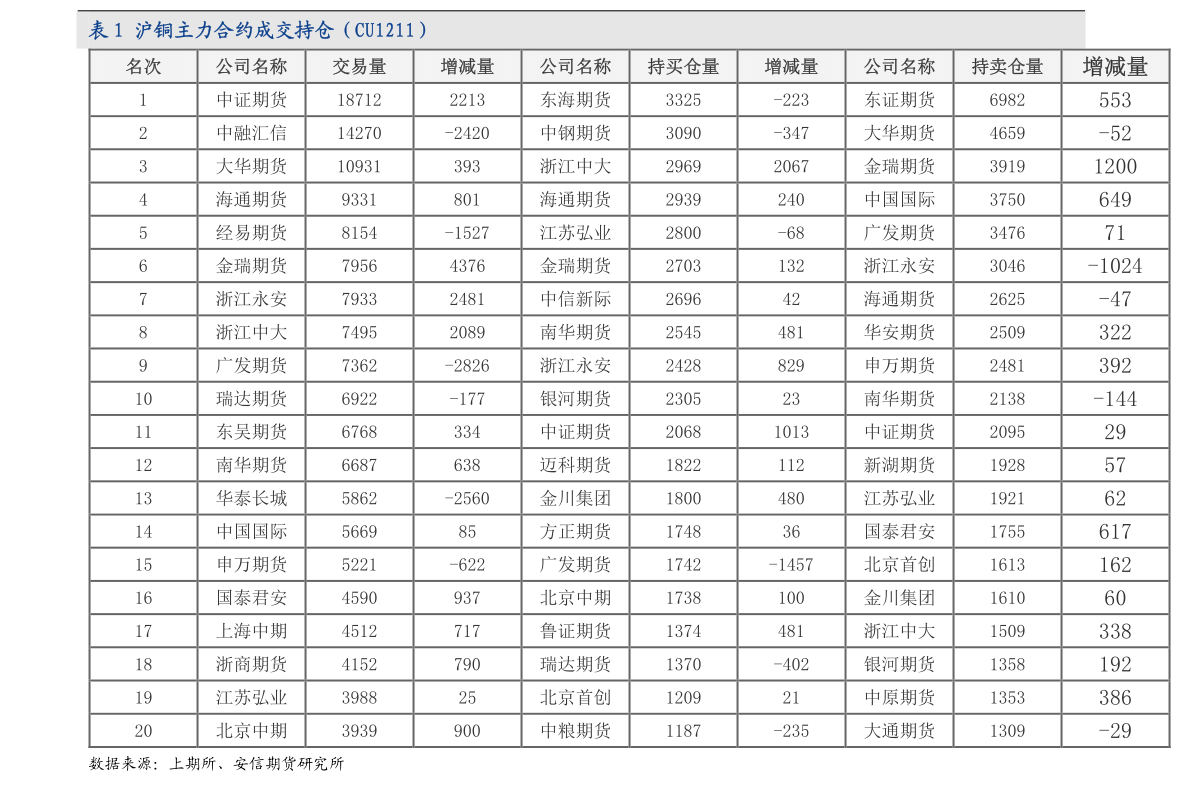Click the rightmost 增减量 header cell

1114,66
